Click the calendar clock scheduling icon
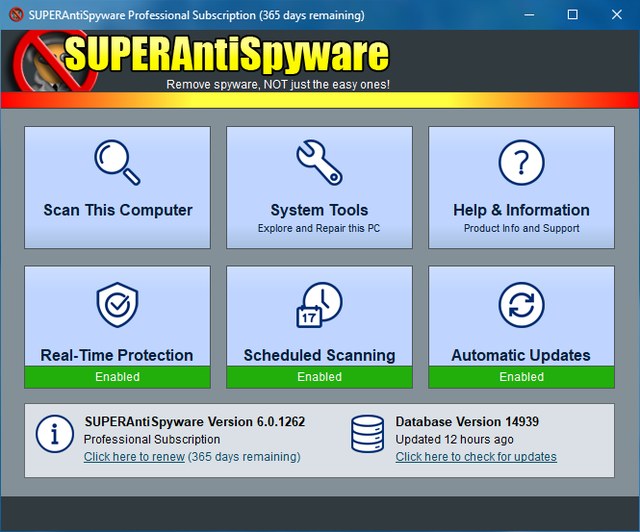The width and height of the screenshot is (640, 532). tap(319, 306)
